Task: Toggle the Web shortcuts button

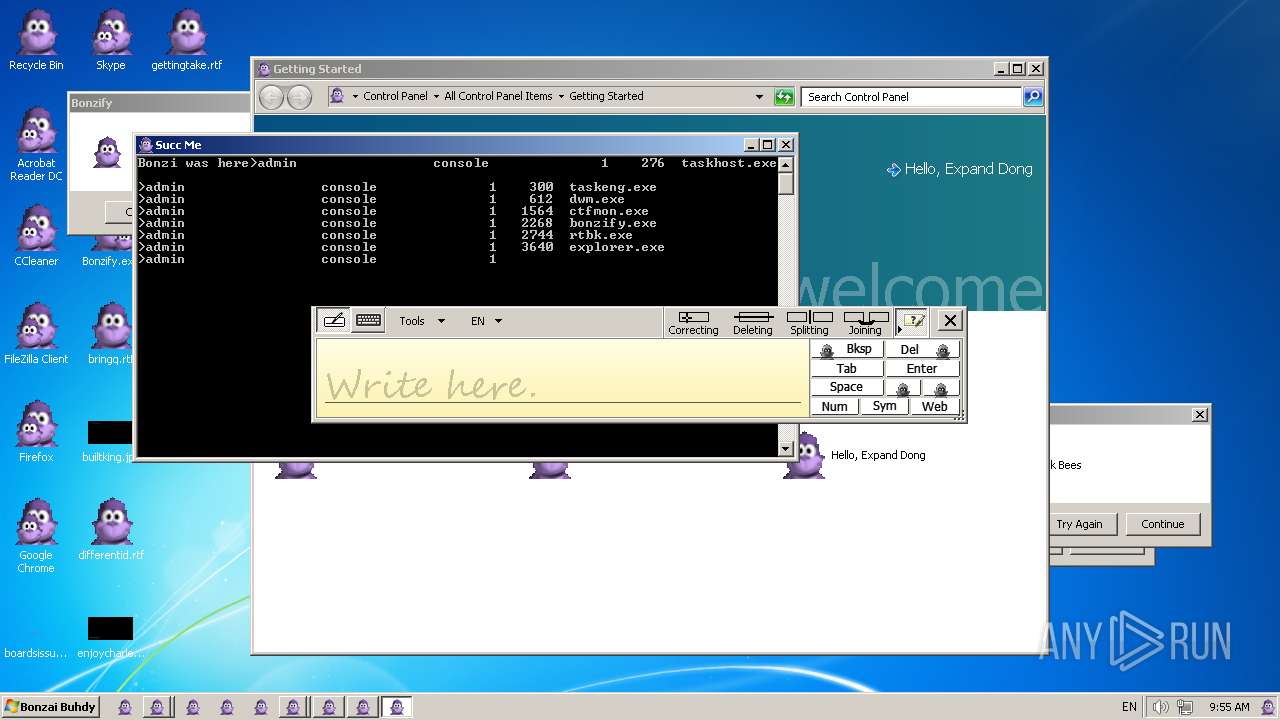Action: pyautogui.click(x=934, y=406)
